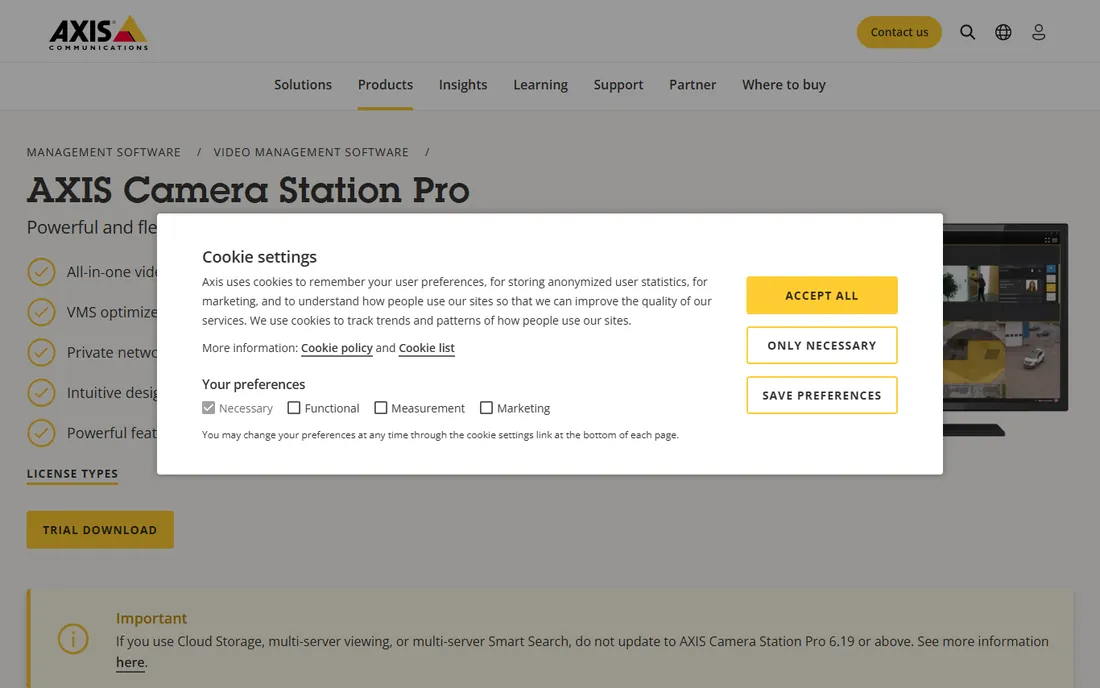Open the search magnifier icon
Screen dimensions: 1100x688
click(x=967, y=32)
